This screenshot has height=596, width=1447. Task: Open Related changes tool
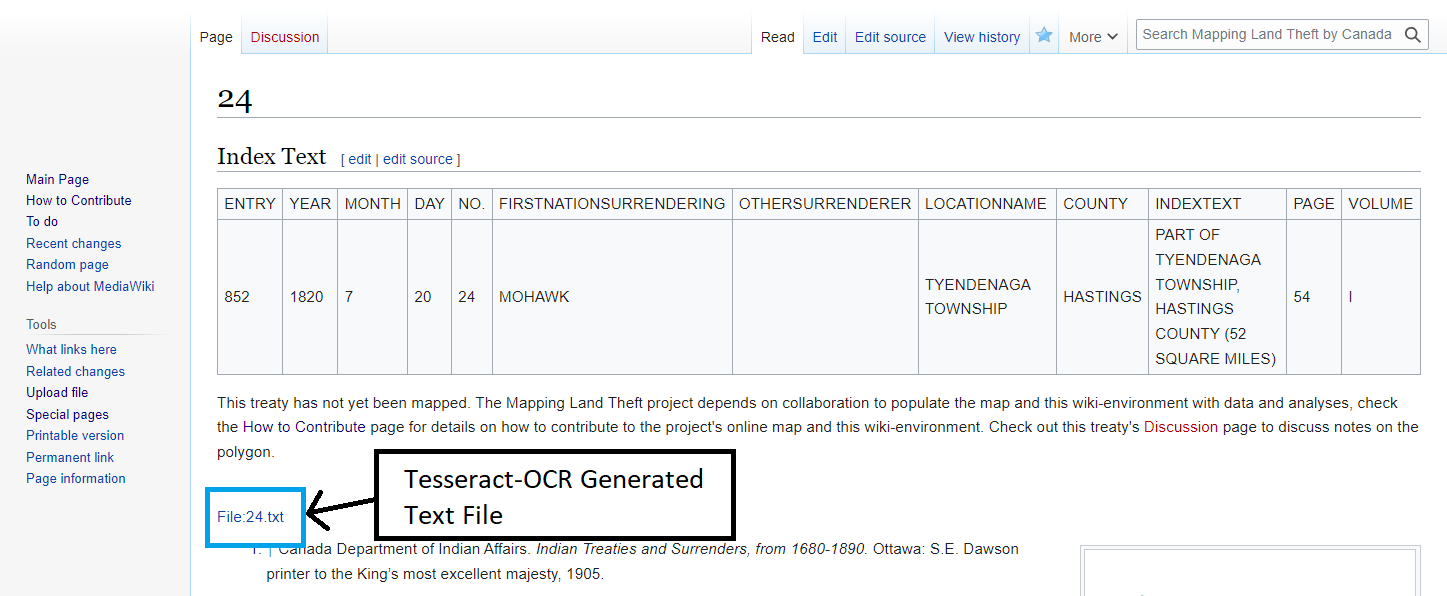point(75,371)
